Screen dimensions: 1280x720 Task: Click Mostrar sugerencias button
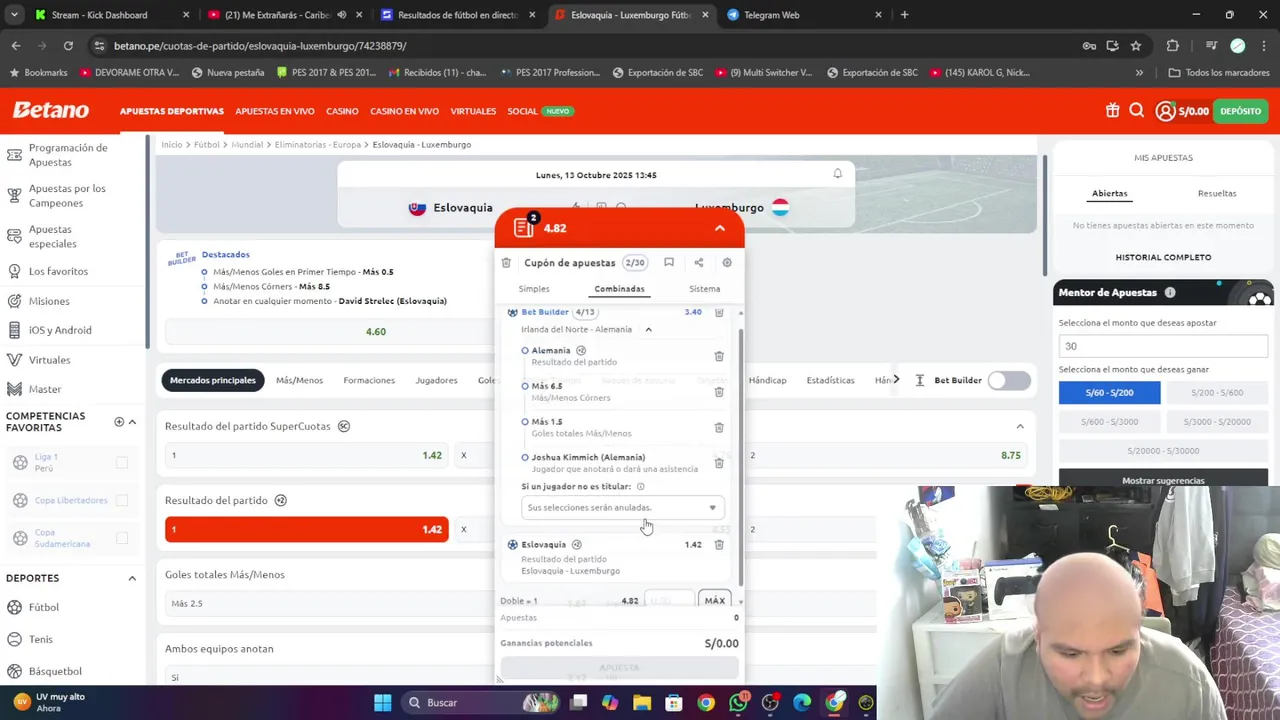click(1163, 480)
